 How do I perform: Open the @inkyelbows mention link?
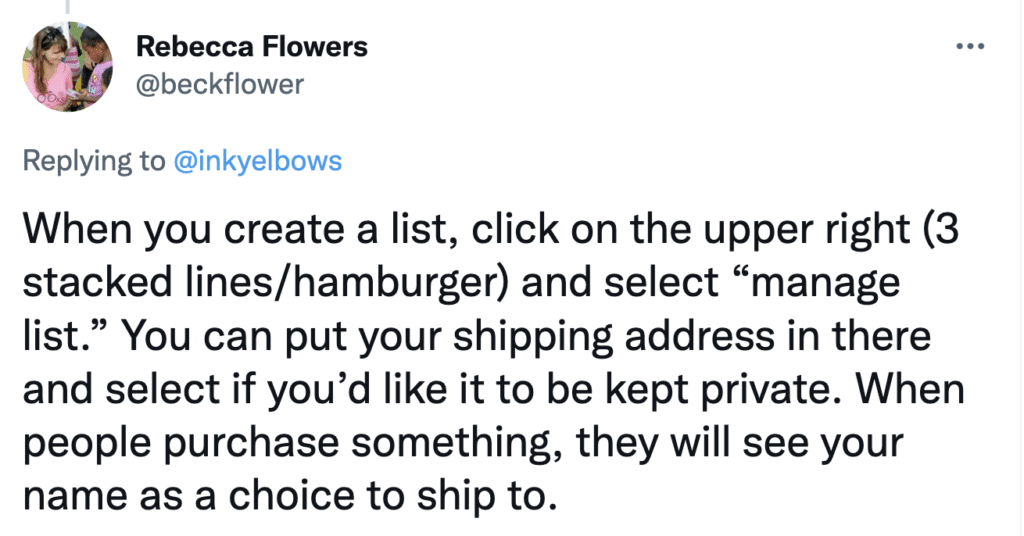click(257, 161)
